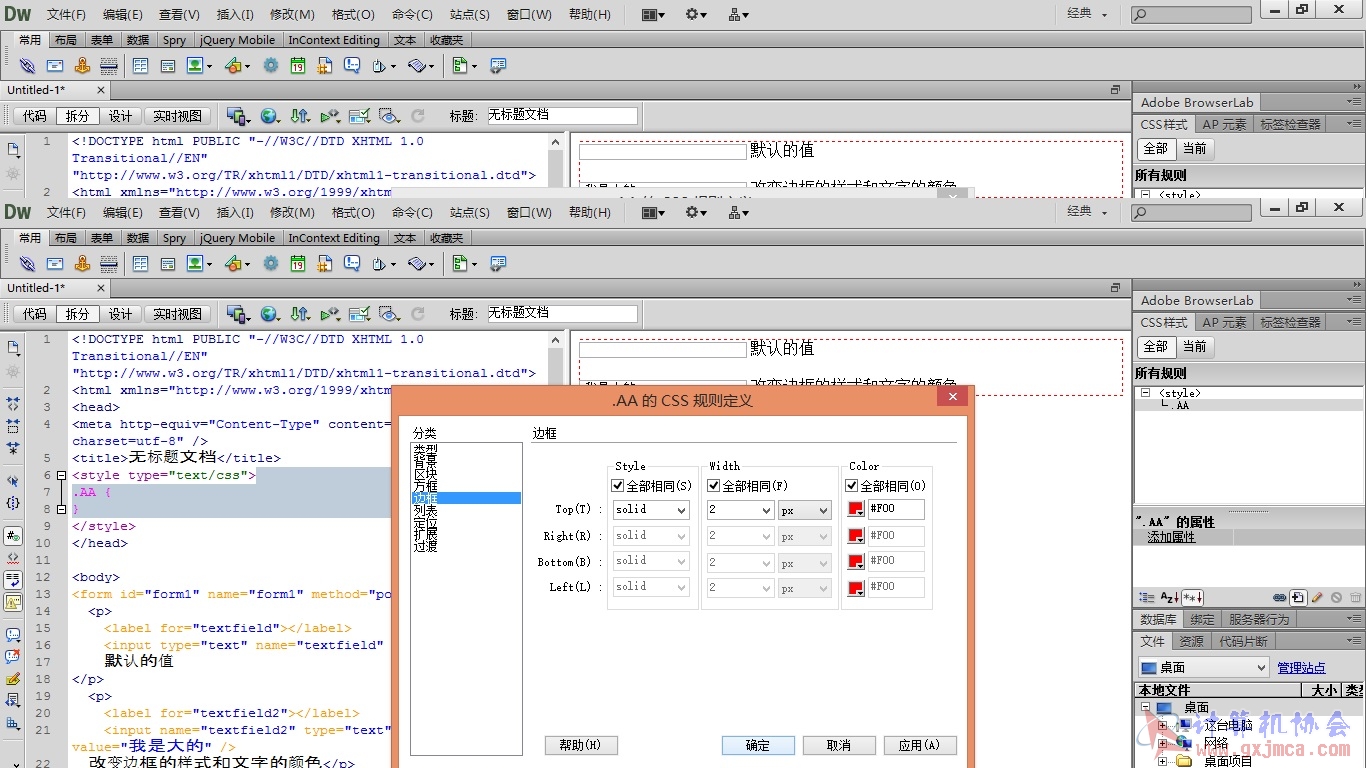The image size is (1366, 768).
Task: Click the Top(T) color value field #F00
Action: (x=896, y=510)
